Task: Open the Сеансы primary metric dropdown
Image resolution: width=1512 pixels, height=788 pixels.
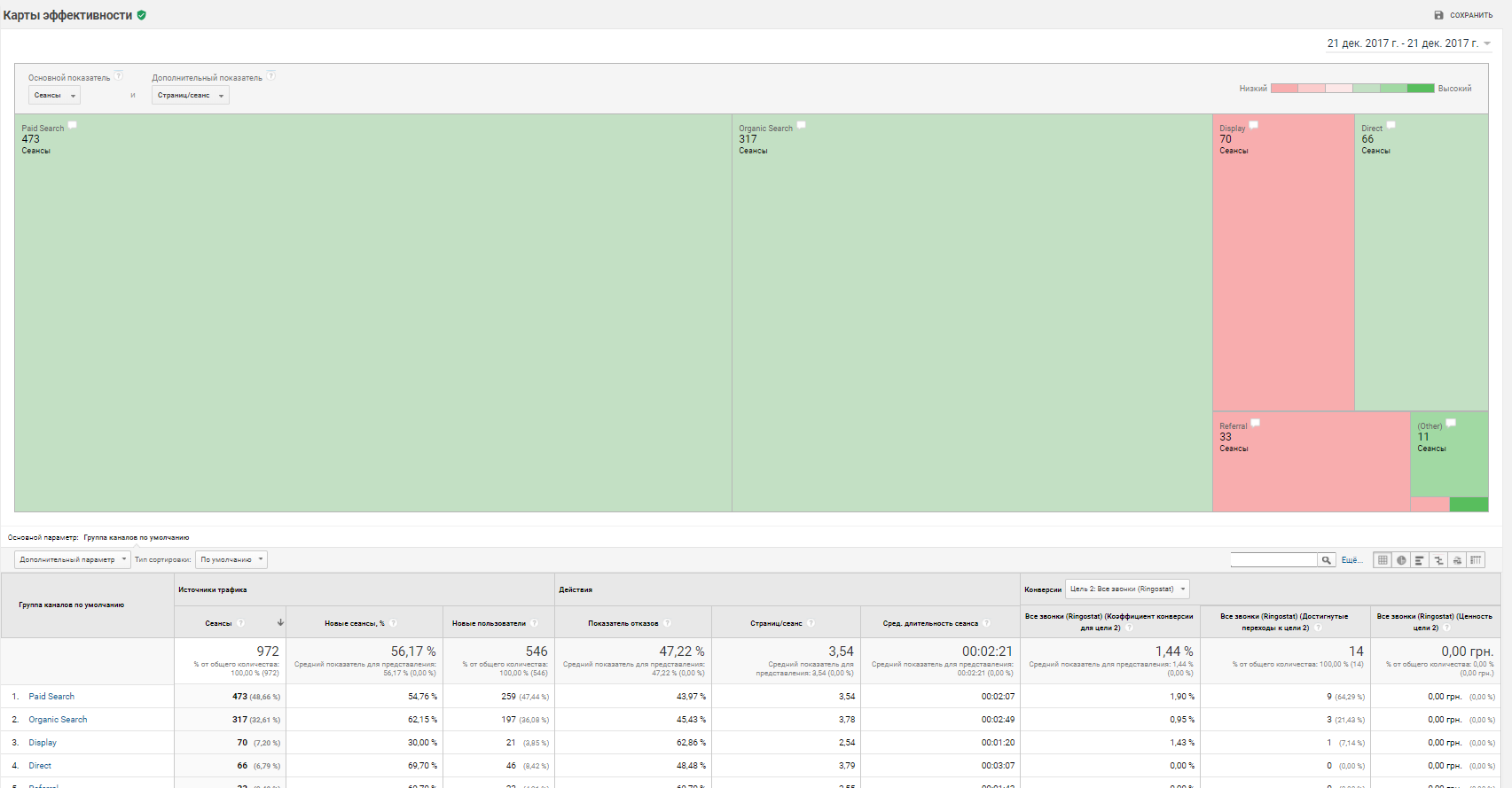Action: 54,96
